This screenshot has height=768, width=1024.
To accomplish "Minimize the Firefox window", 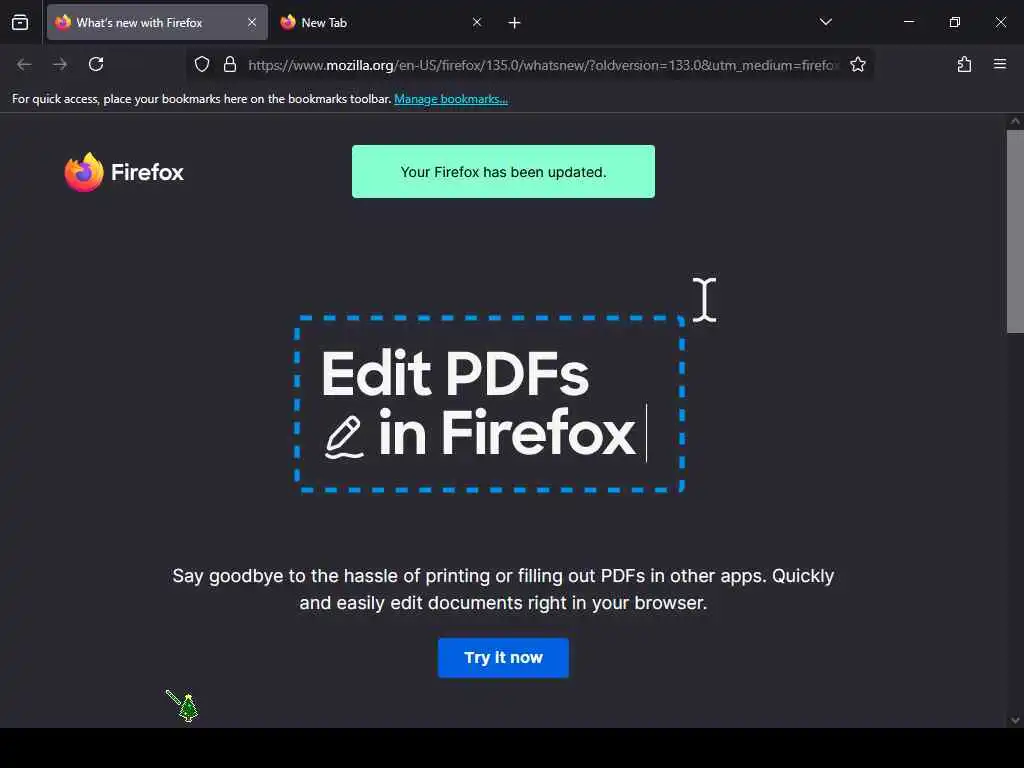I will pyautogui.click(x=908, y=22).
